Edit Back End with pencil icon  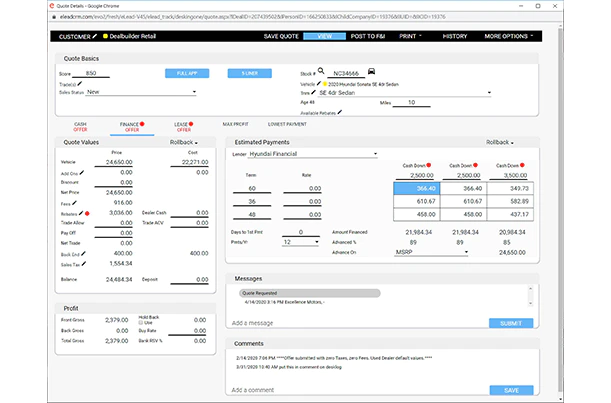[x=83, y=254]
